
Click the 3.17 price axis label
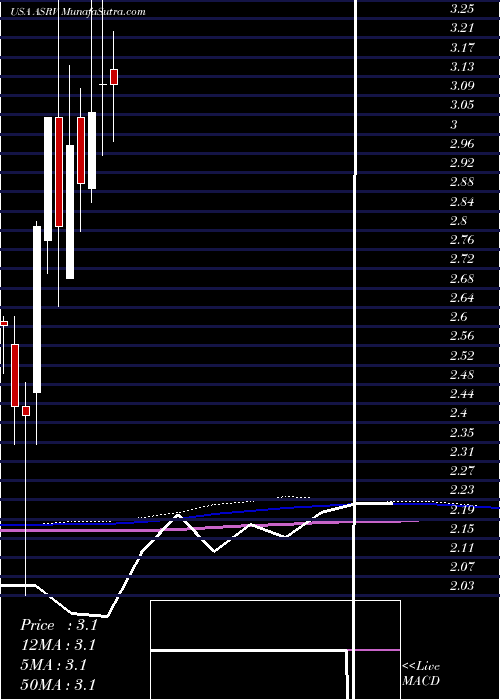(461, 47)
